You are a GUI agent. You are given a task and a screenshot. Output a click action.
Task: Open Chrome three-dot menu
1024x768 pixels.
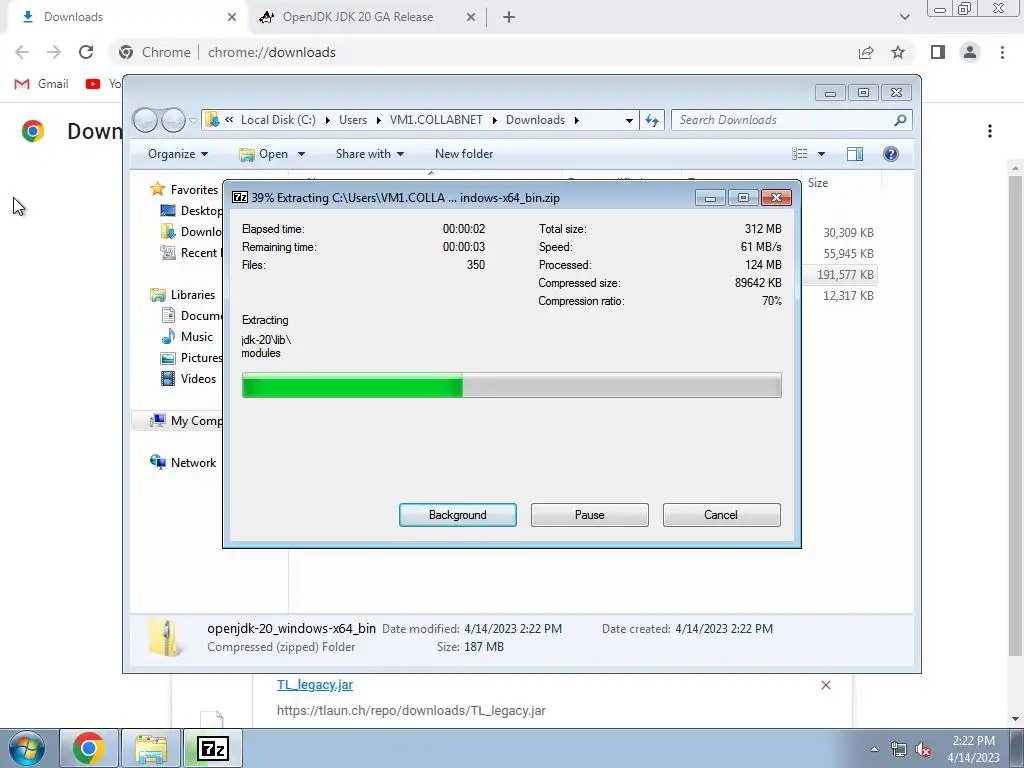point(1002,52)
